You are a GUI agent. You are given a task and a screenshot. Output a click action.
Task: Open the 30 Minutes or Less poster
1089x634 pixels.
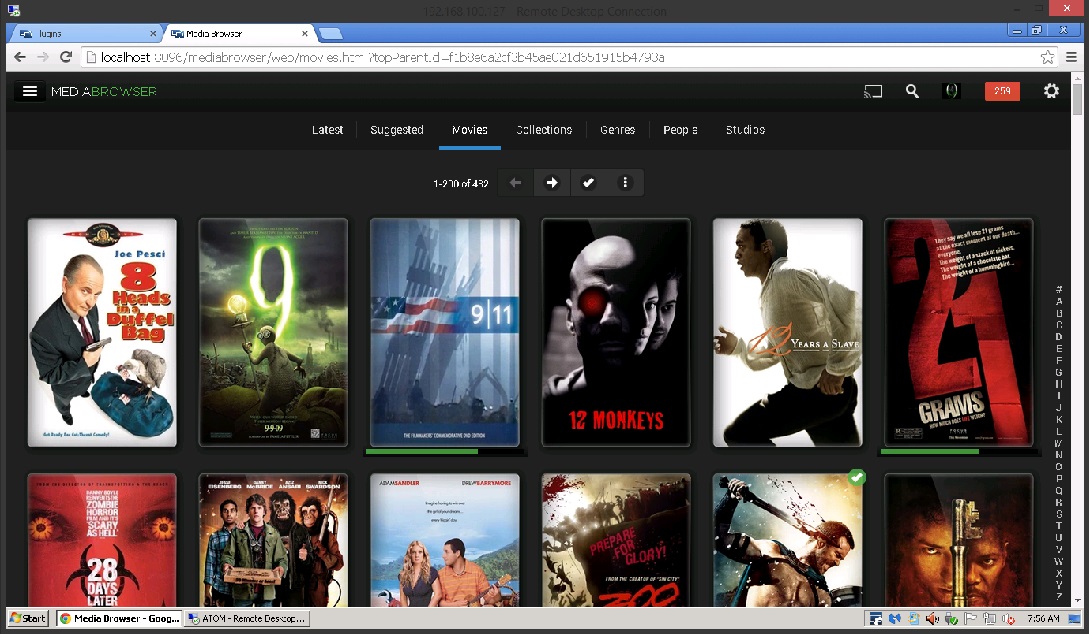273,540
